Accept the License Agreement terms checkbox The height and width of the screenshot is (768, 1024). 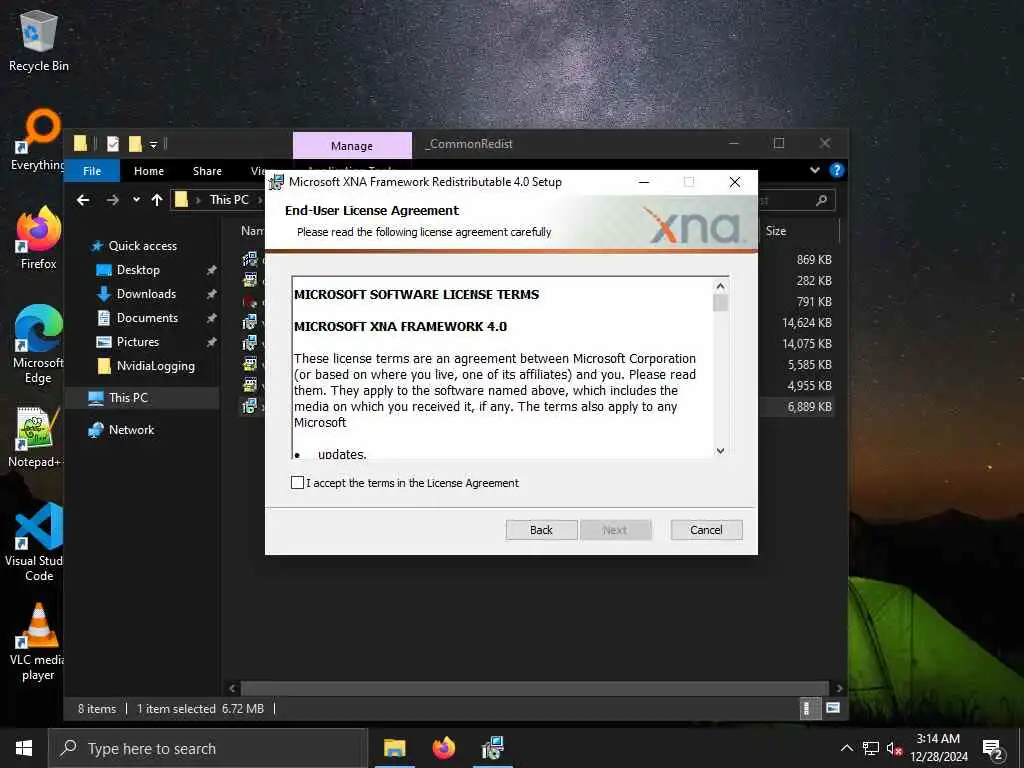pos(297,483)
